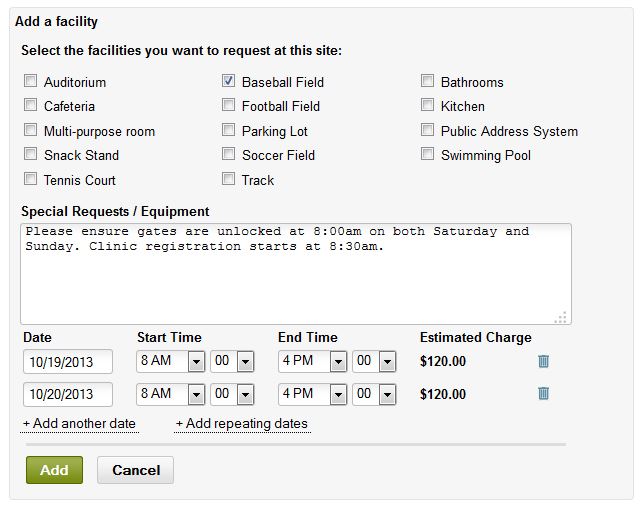Click the green Add button
This screenshot has height=508, width=643.
54,470
